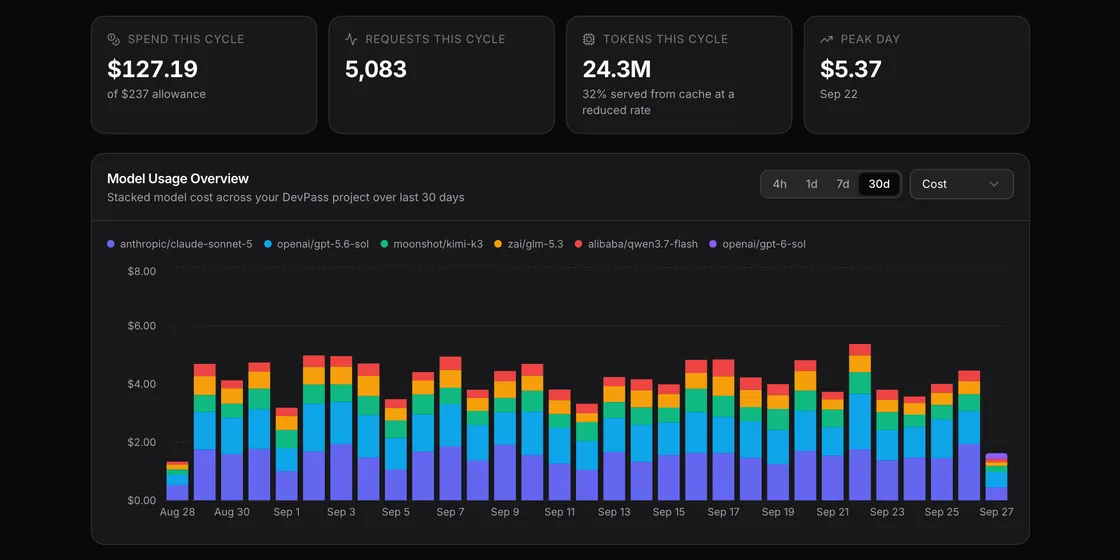Click the Sep 5 x-axis label
1120x560 pixels.
point(396,512)
